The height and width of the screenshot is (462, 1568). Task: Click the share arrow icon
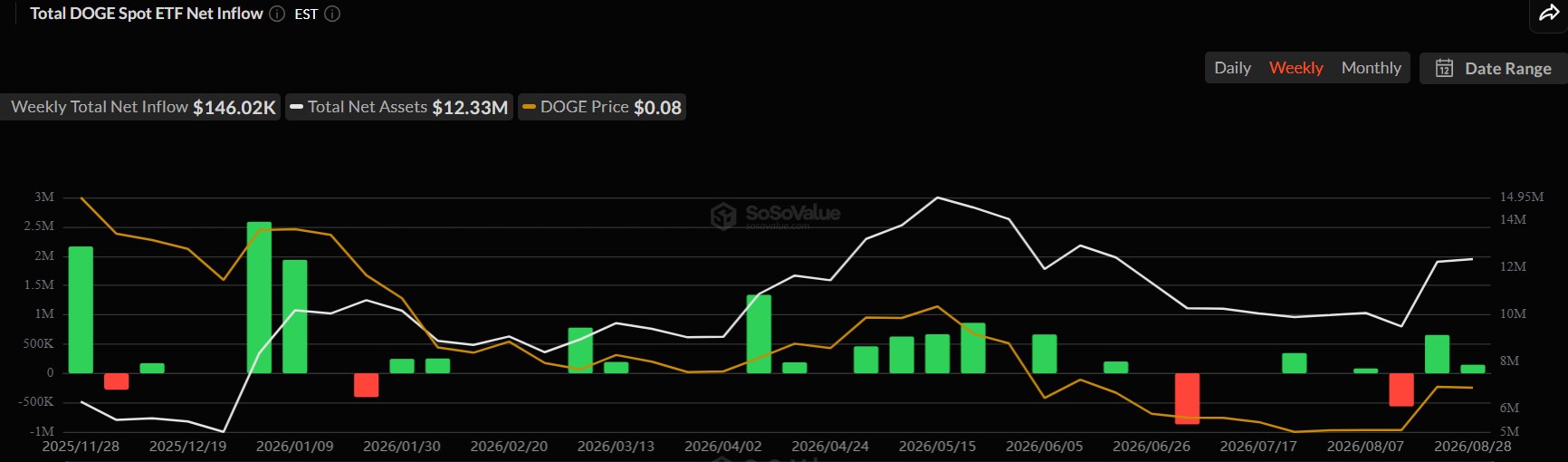[1548, 14]
